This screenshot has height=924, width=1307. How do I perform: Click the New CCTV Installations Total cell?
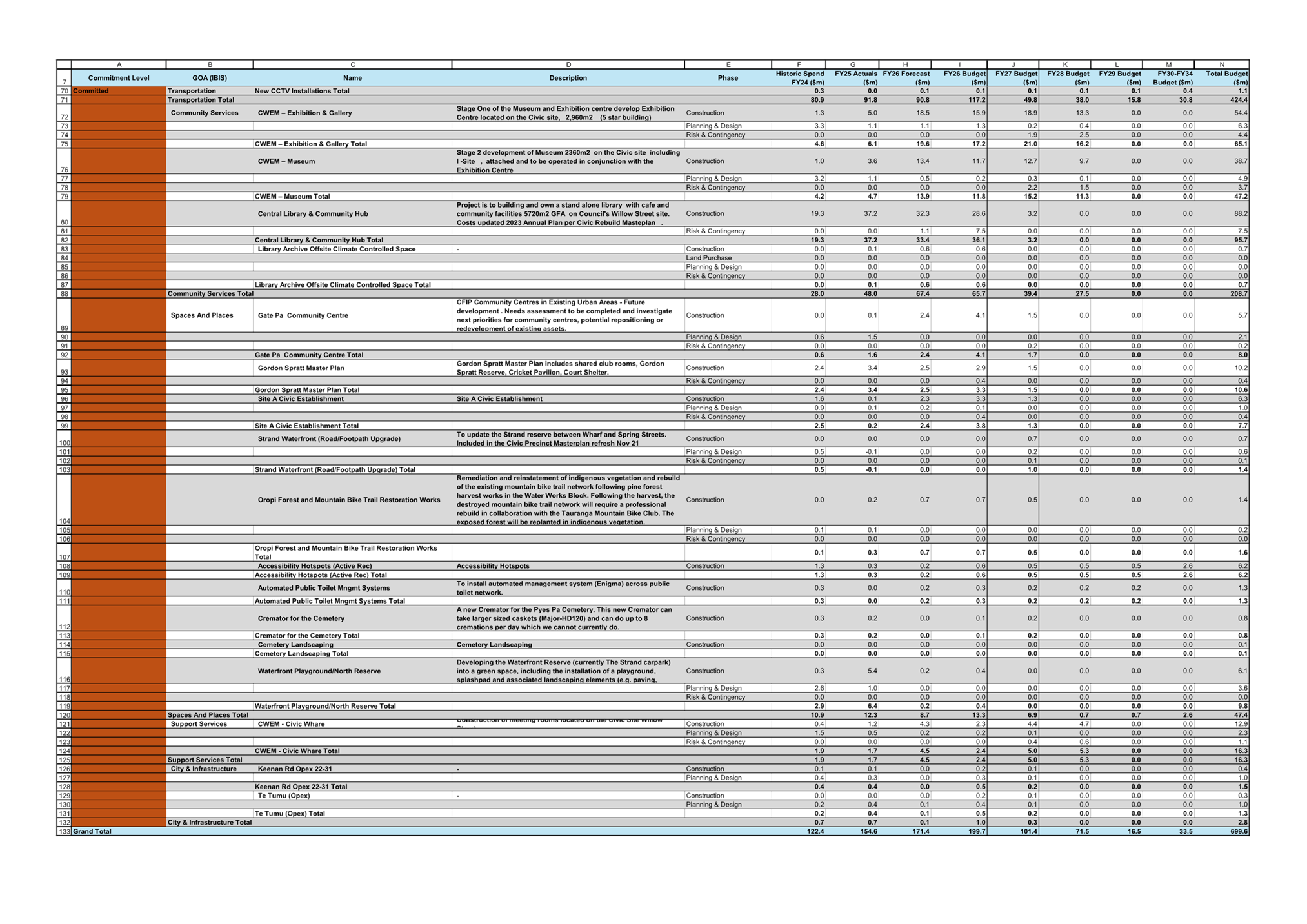point(302,91)
